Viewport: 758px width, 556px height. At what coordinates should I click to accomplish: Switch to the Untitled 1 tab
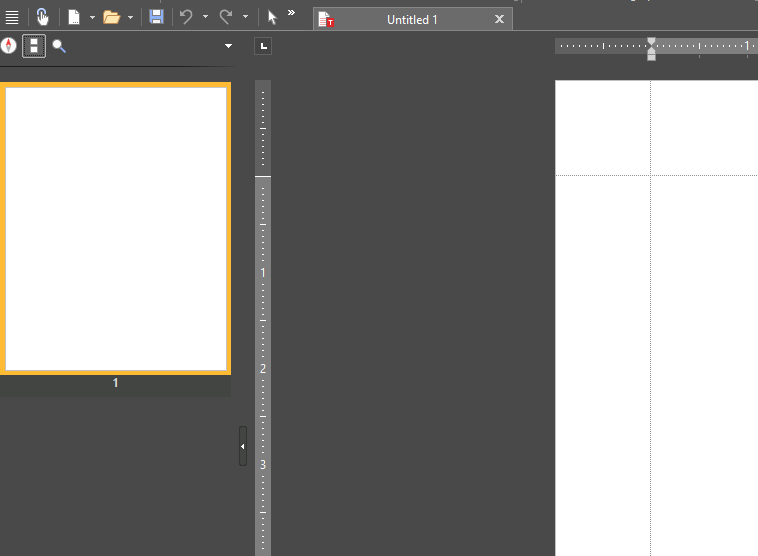(x=412, y=19)
